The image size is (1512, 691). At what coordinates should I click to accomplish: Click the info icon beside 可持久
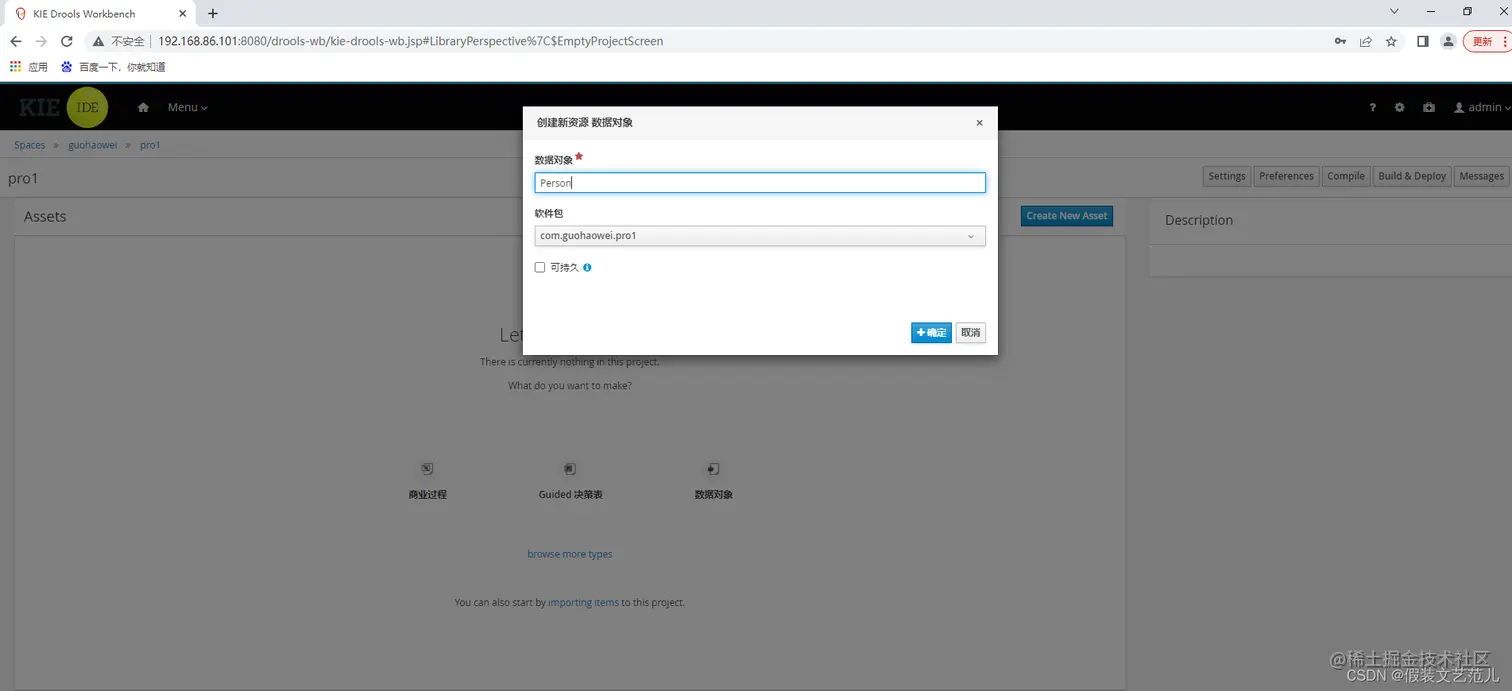click(x=587, y=268)
